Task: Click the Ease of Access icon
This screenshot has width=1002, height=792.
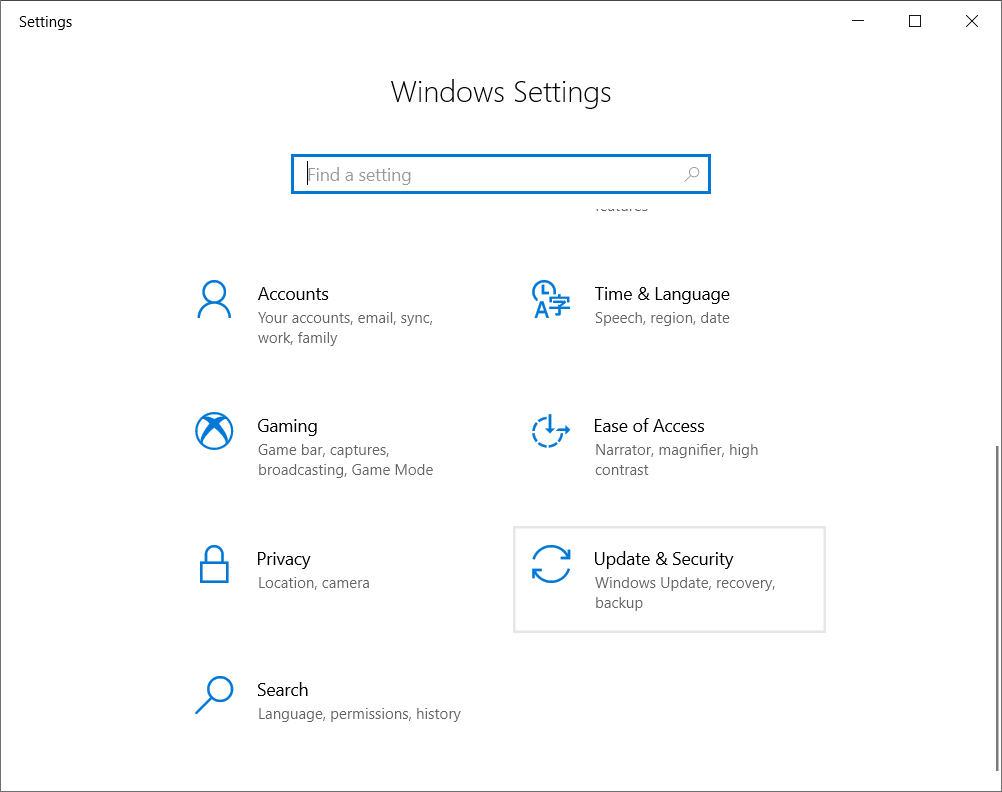Action: click(x=550, y=431)
